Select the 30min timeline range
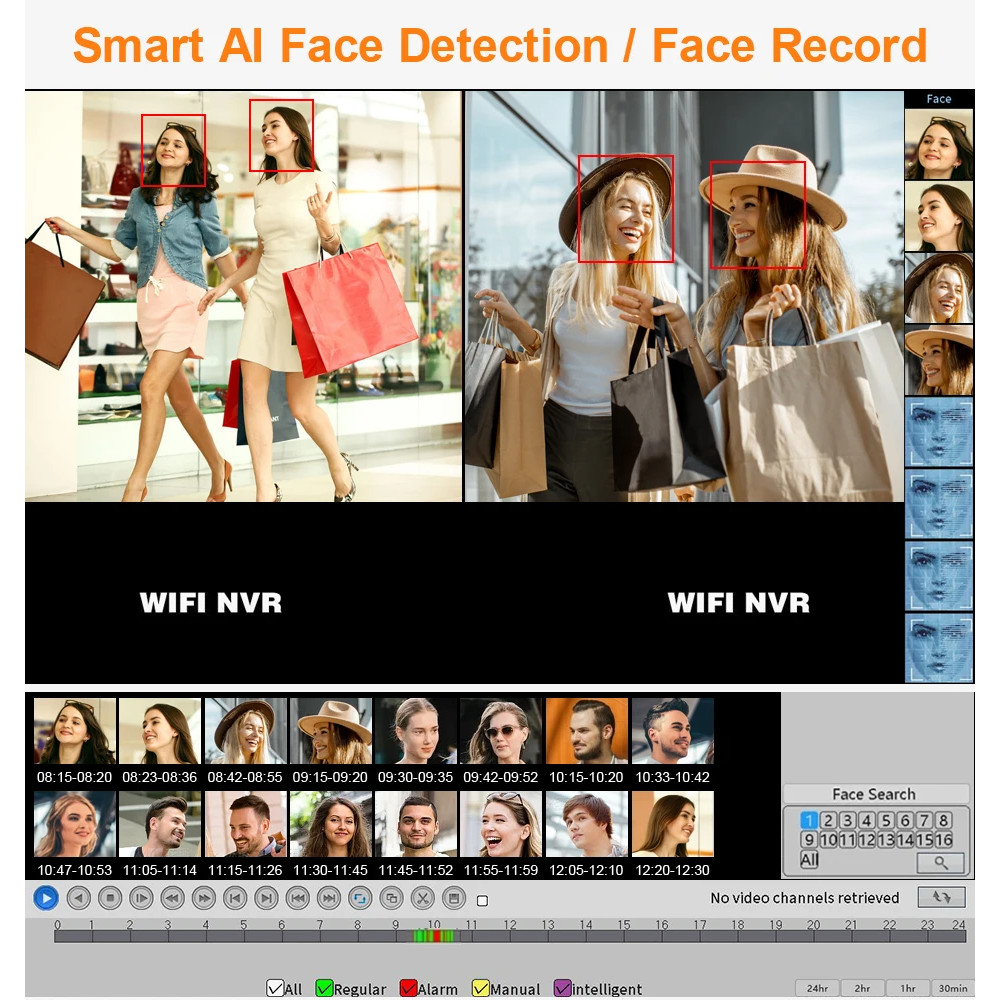 pyautogui.click(x=952, y=988)
